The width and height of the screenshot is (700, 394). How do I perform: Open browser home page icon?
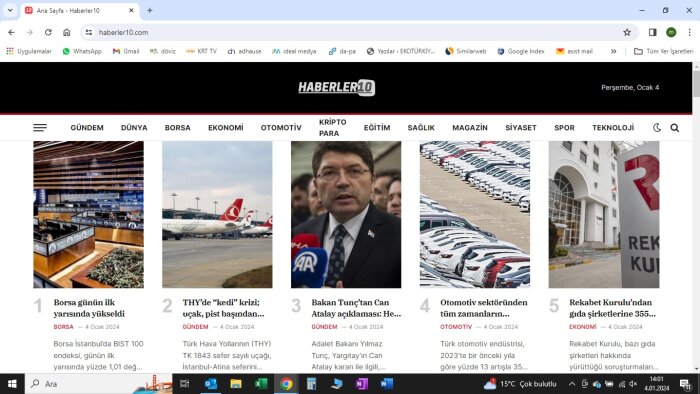click(67, 32)
